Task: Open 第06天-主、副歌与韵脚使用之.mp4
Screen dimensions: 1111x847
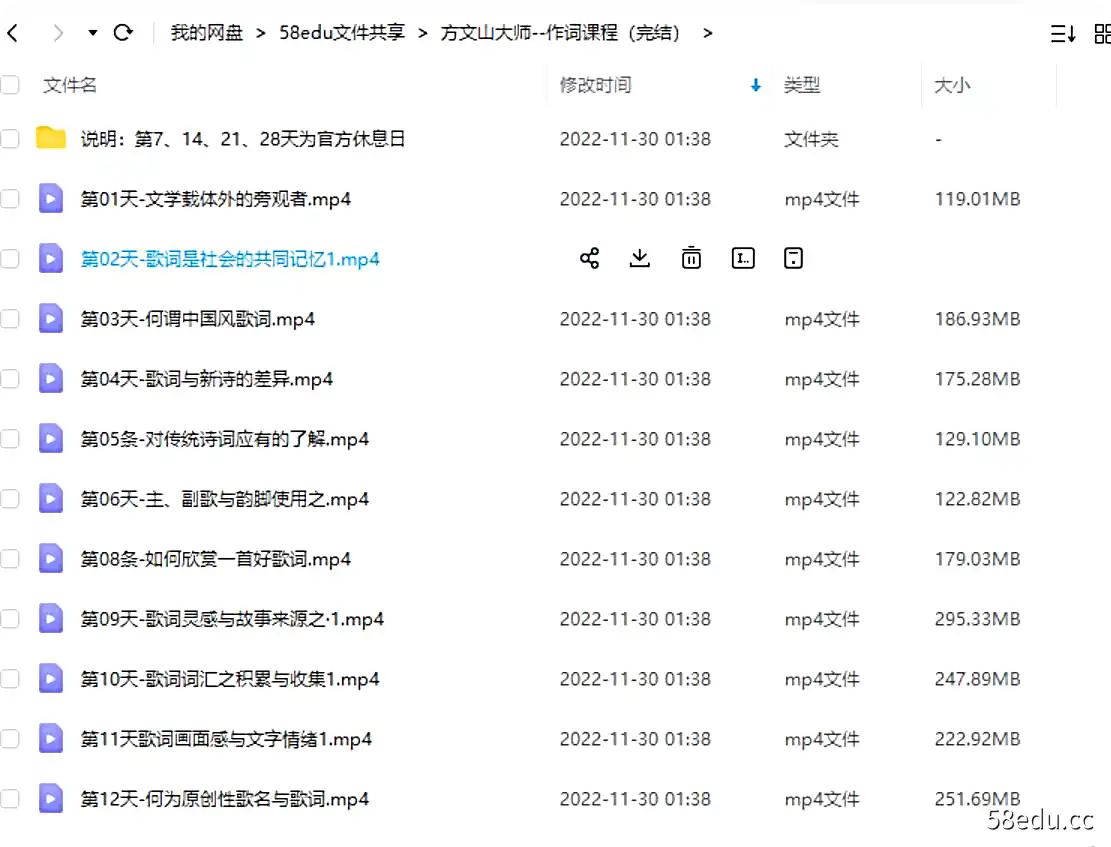Action: tap(225, 499)
